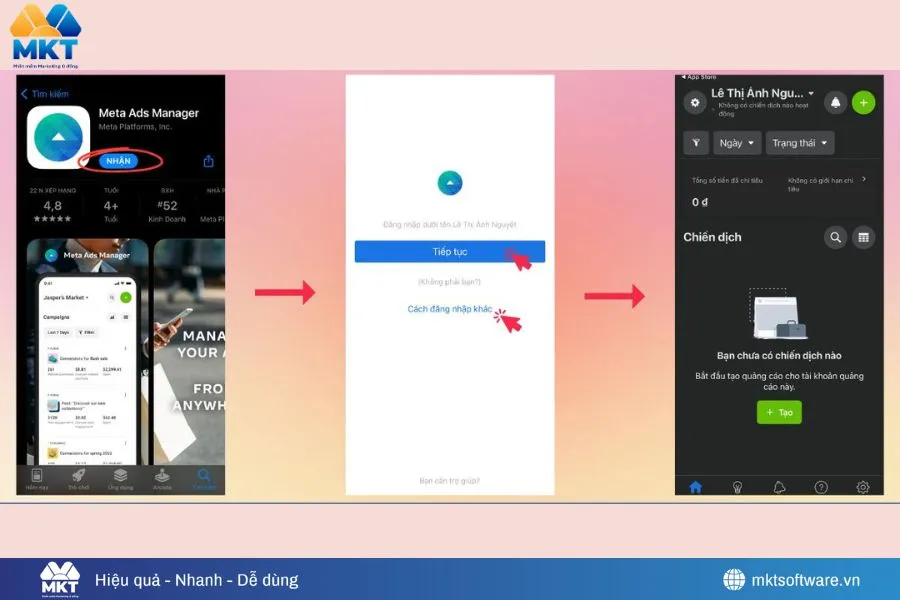Click the (Không phải bạn?) link

tap(449, 282)
